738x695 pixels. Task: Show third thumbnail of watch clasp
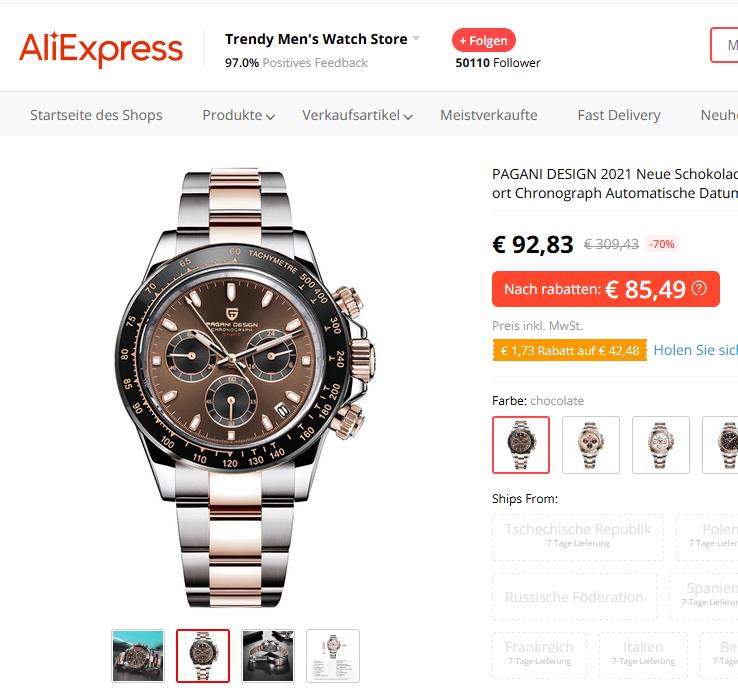click(x=268, y=656)
